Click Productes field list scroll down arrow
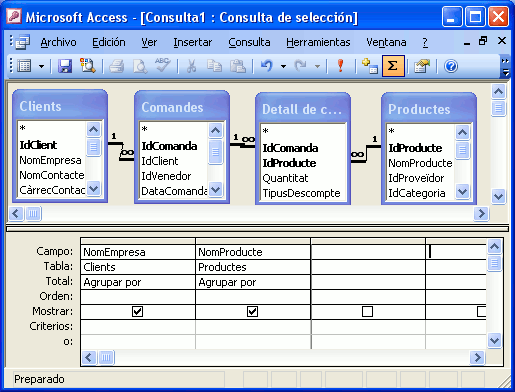Screen dimensions: 515x392 click(462, 191)
